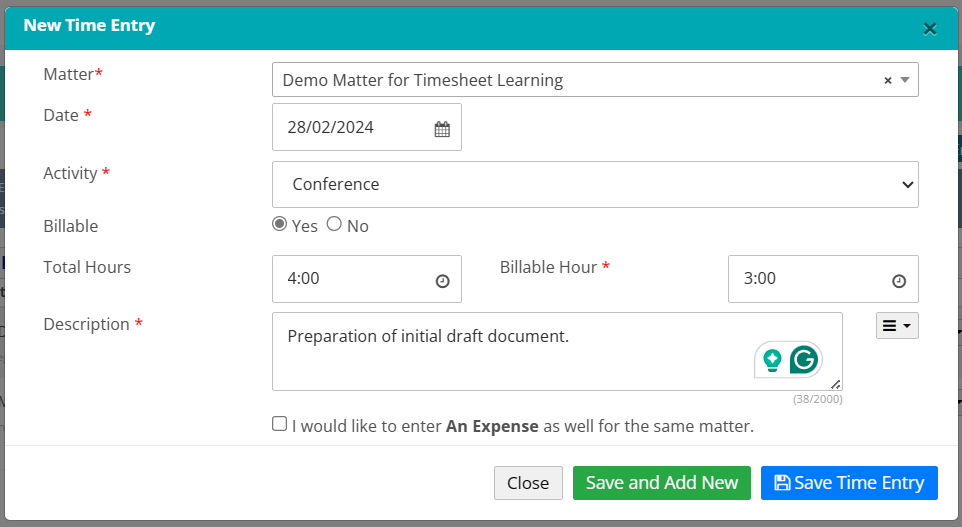Click the Total Hours field showing 4:00
This screenshot has width=962, height=527.
click(355, 279)
